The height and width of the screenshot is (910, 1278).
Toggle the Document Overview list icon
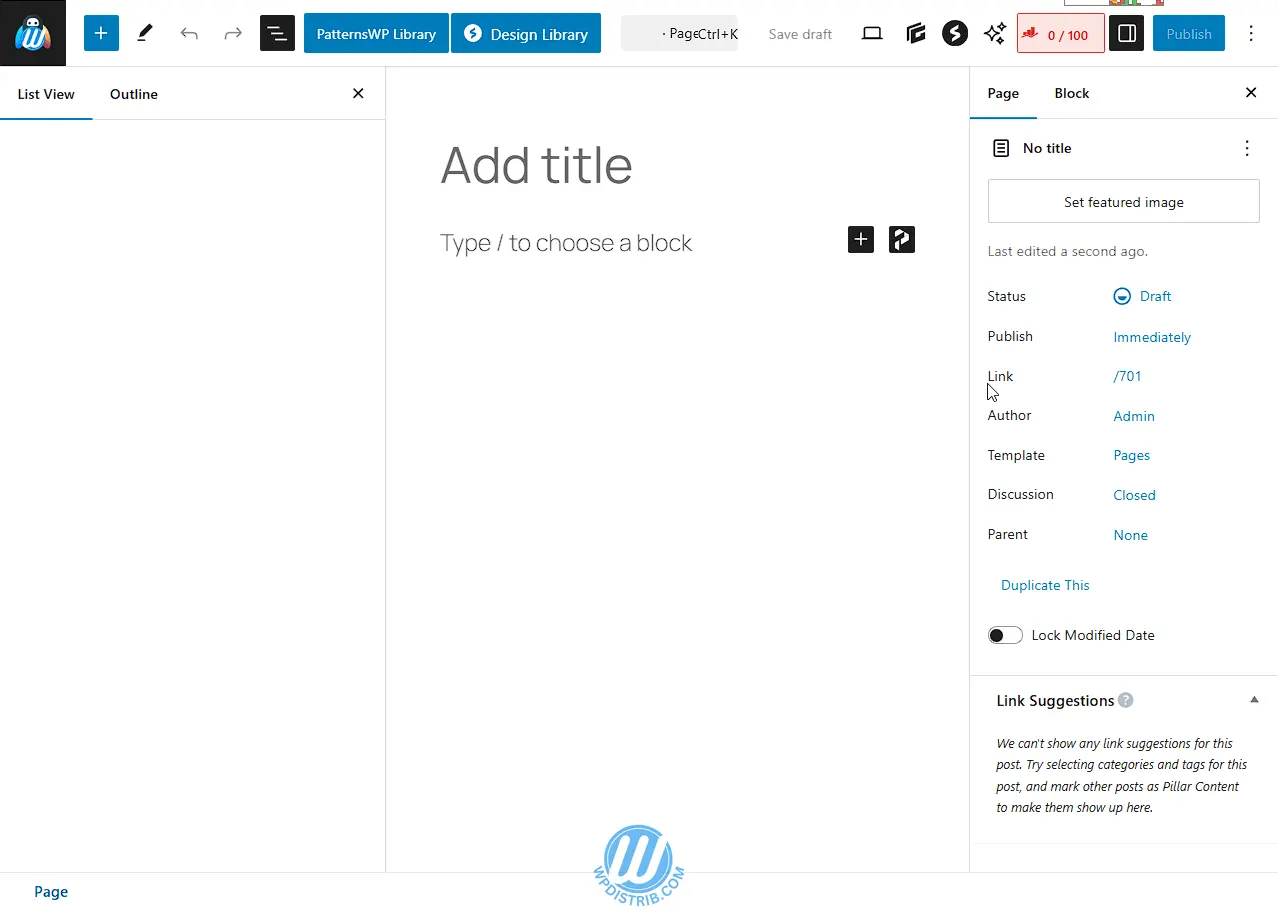tap(277, 33)
